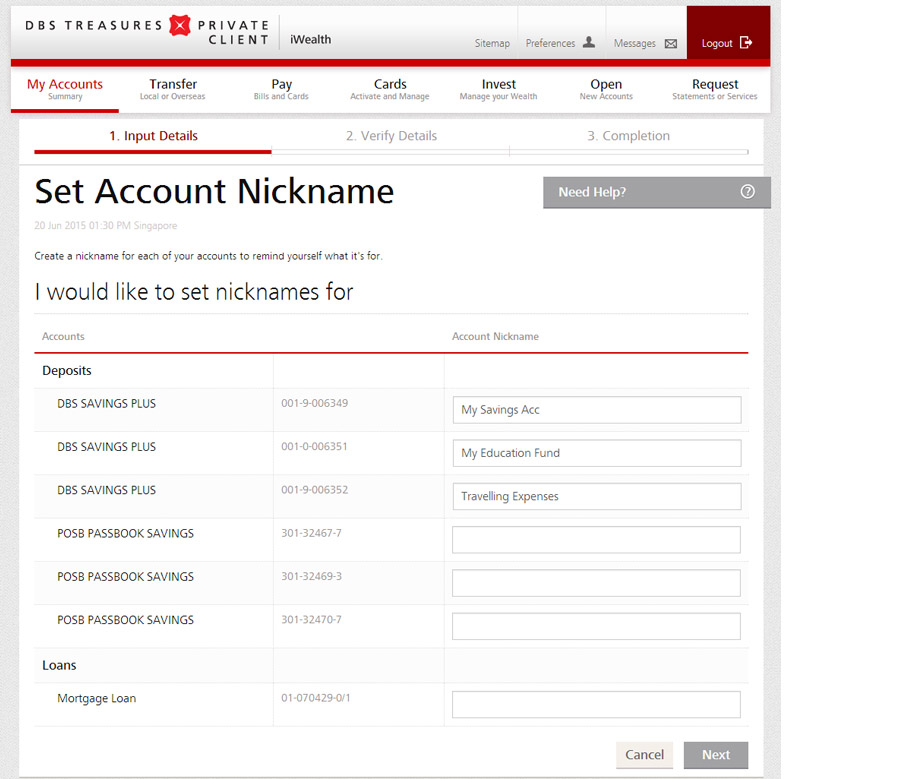Click DBS SAVINGS PLUS label for 001-9-006349
Screen dimensions: 910x779
pos(106,403)
